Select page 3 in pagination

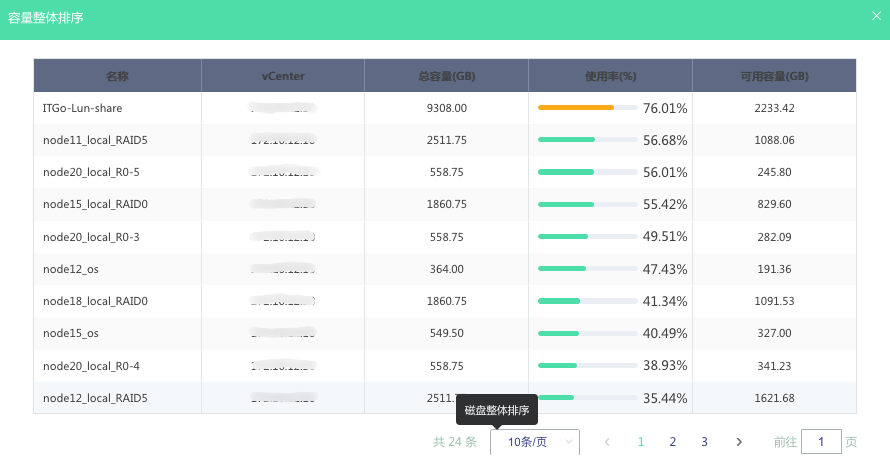704,442
